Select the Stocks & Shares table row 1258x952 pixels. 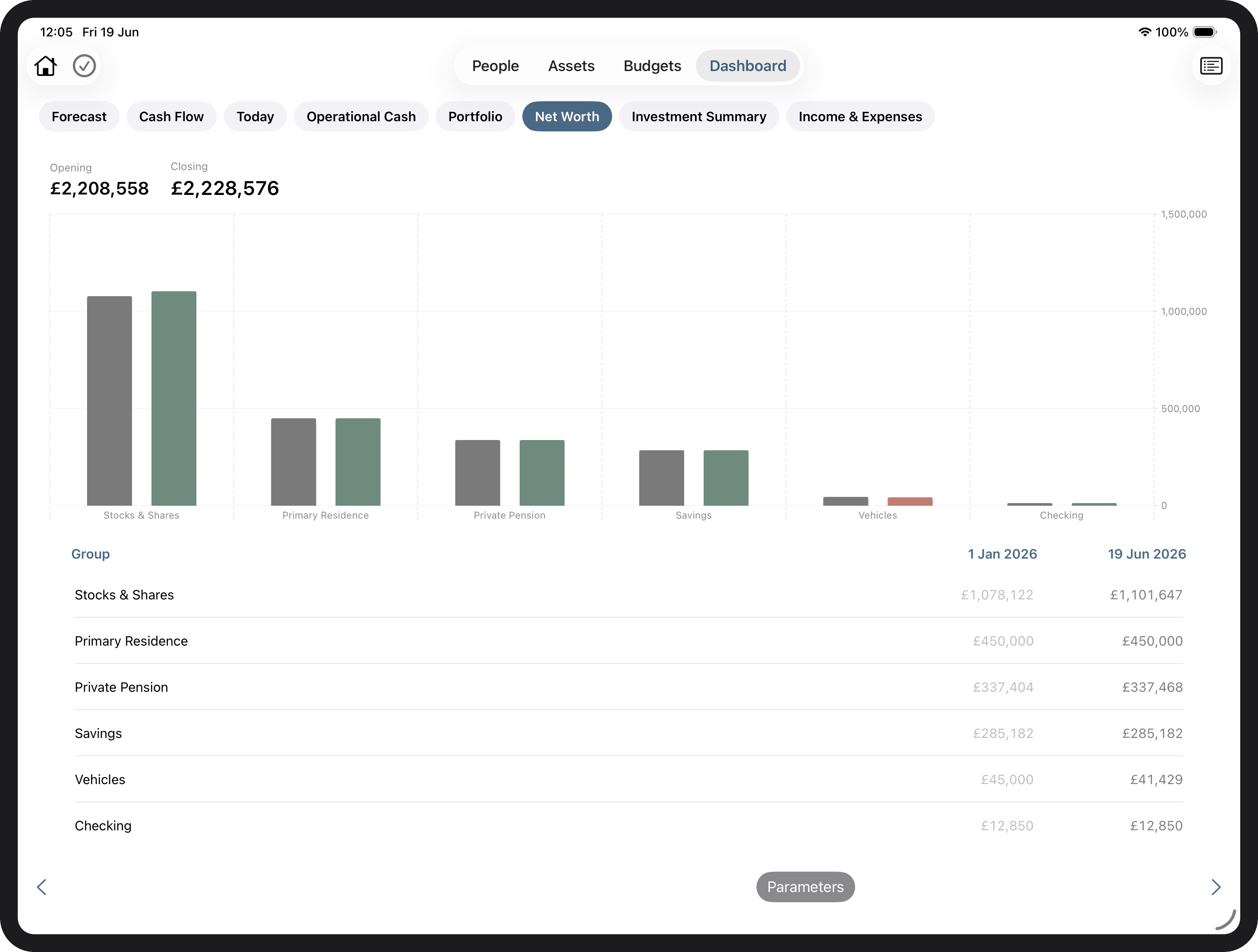(629, 595)
